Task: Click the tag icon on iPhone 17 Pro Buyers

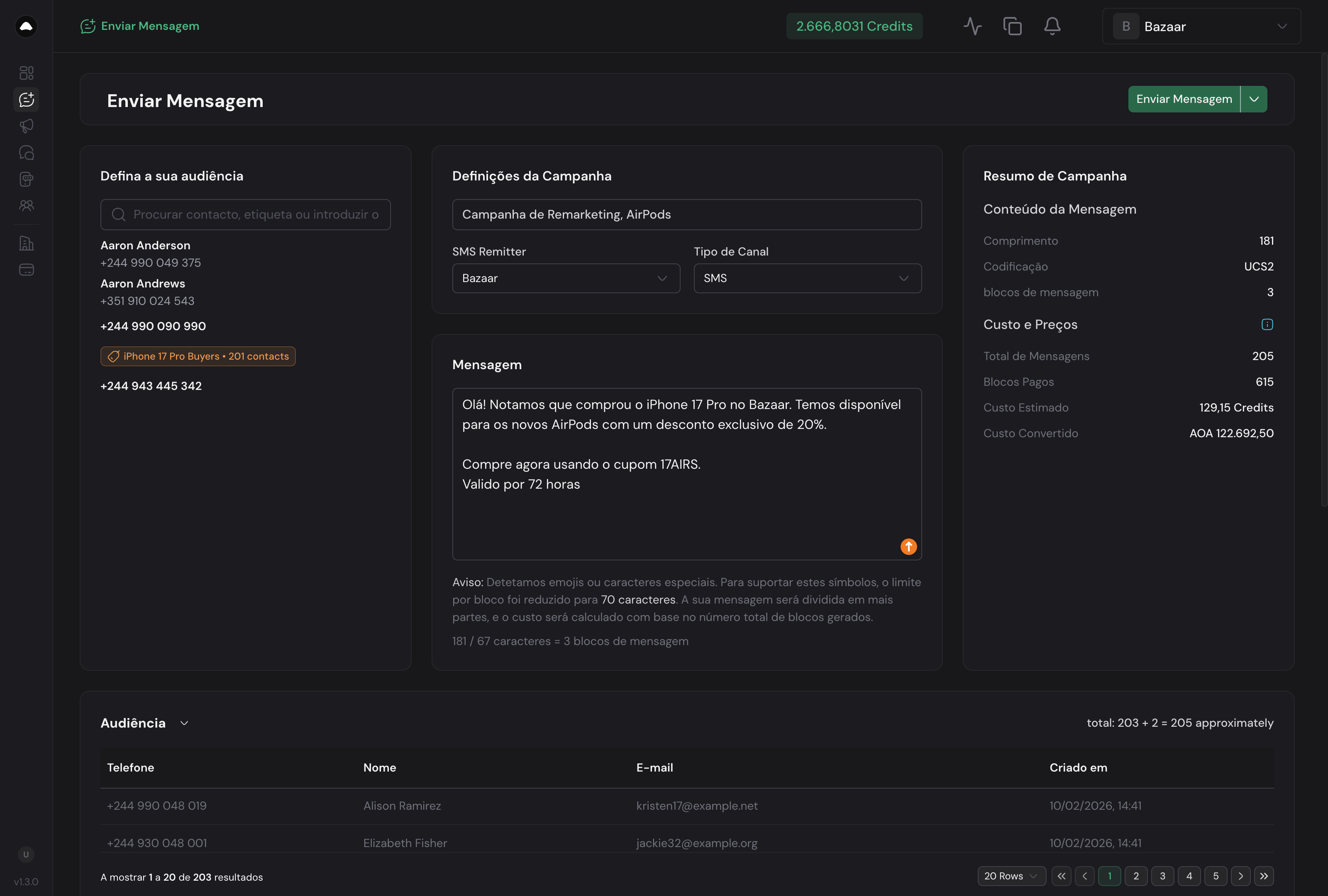Action: pos(113,356)
